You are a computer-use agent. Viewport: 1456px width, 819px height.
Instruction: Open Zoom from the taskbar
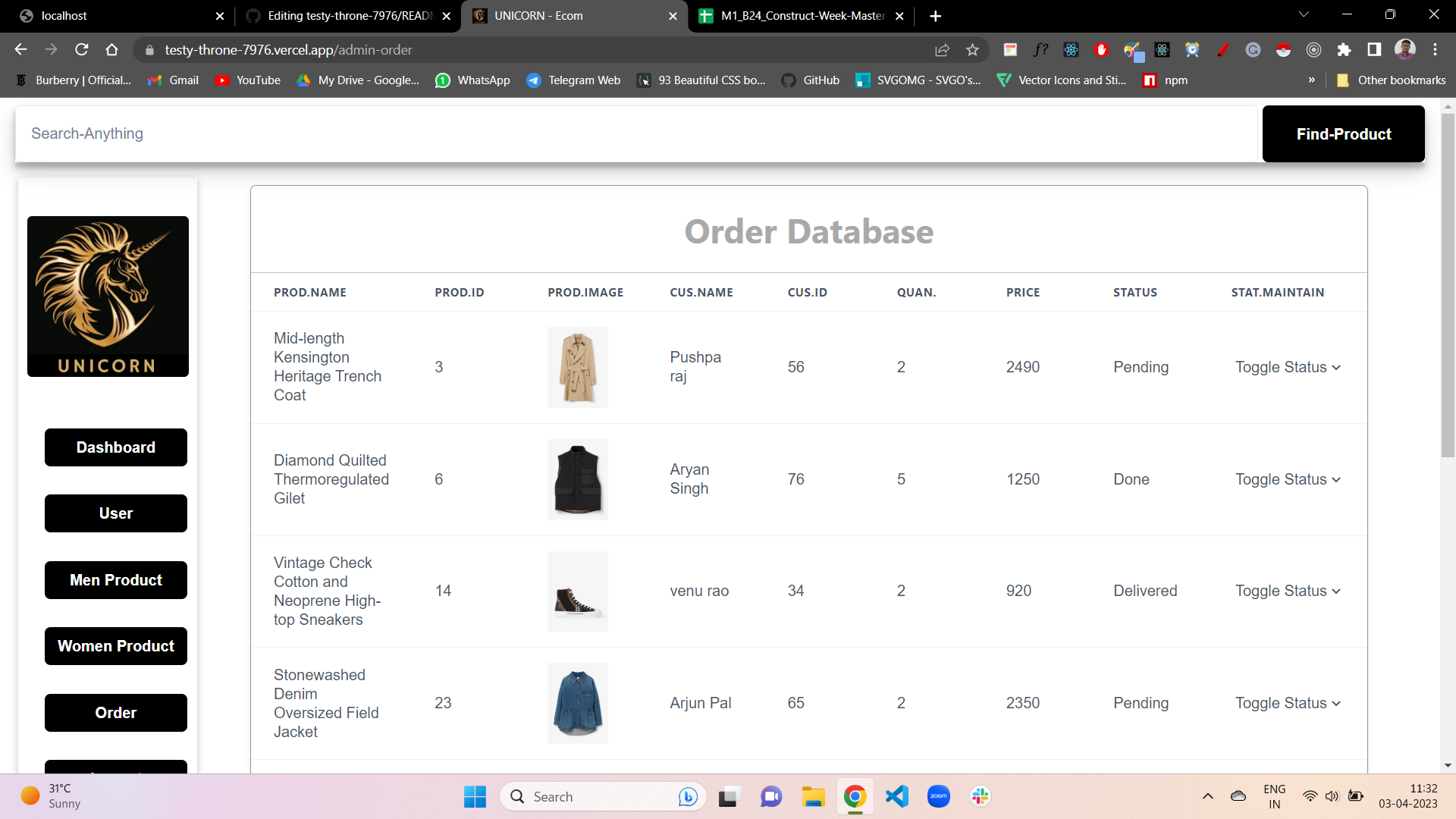(938, 796)
